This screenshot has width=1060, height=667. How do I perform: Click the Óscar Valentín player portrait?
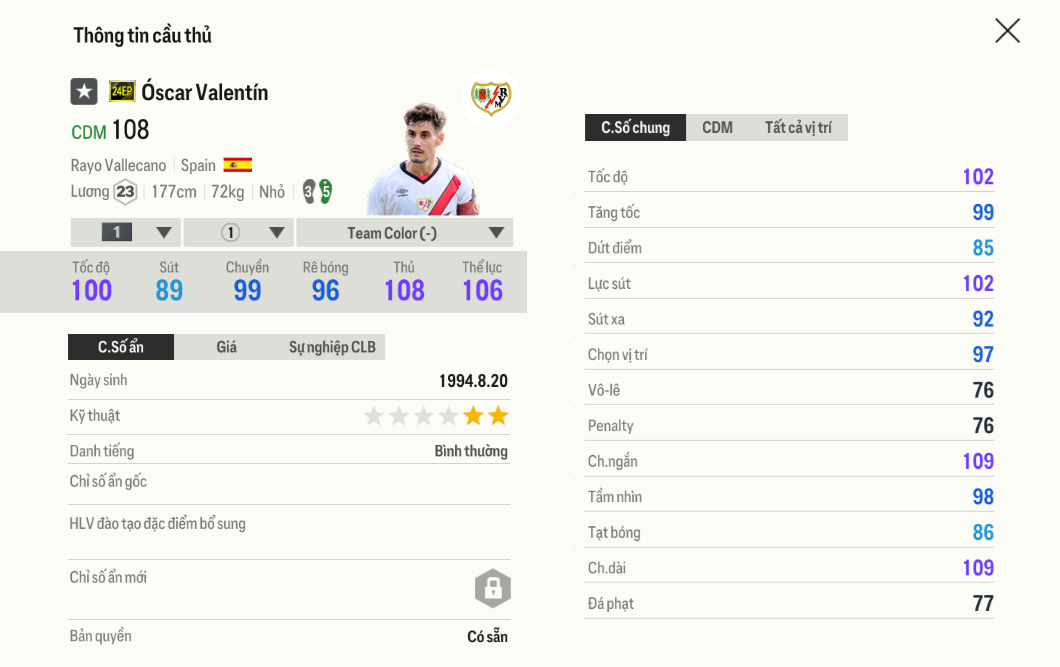click(422, 160)
